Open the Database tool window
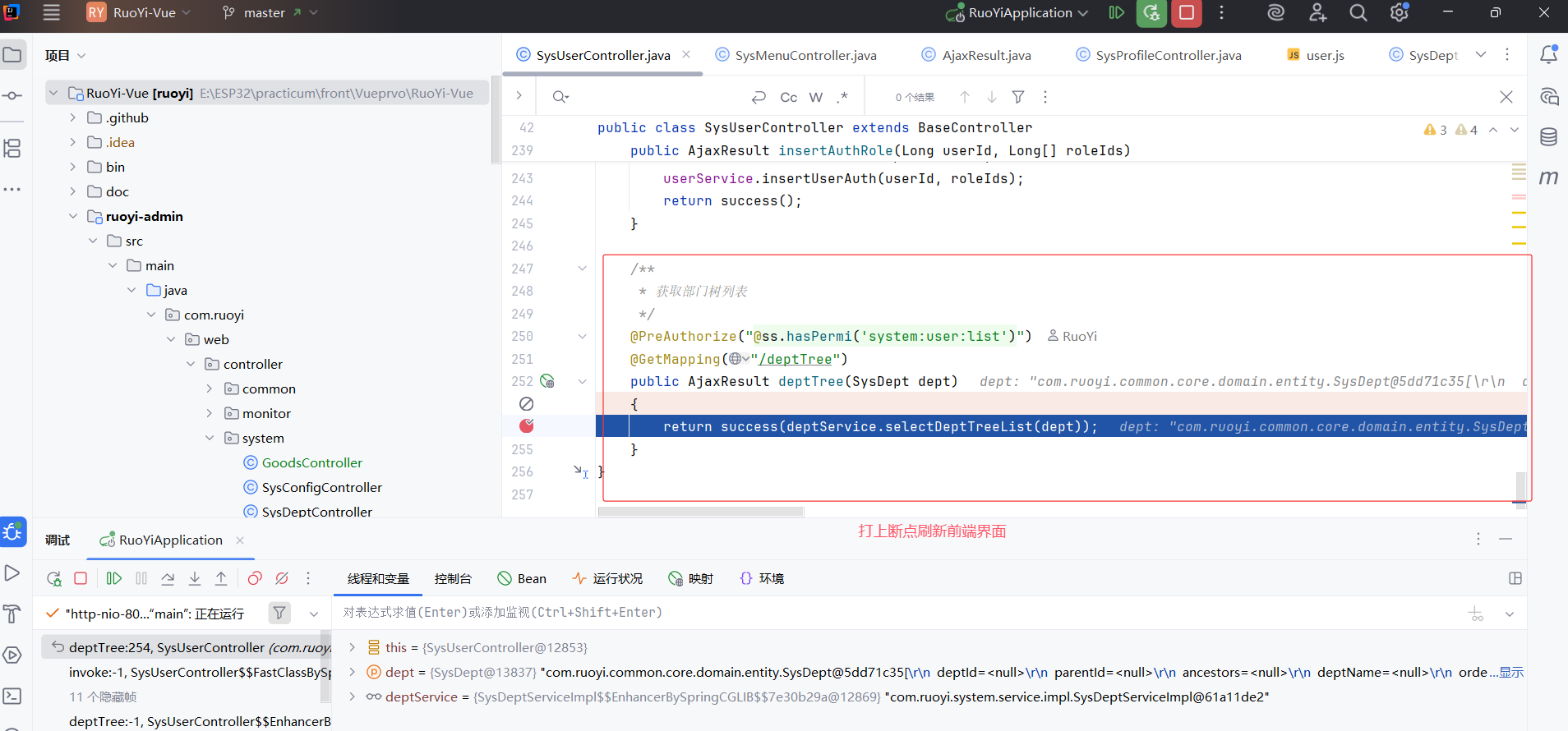The width and height of the screenshot is (1568, 731). 1548,136
